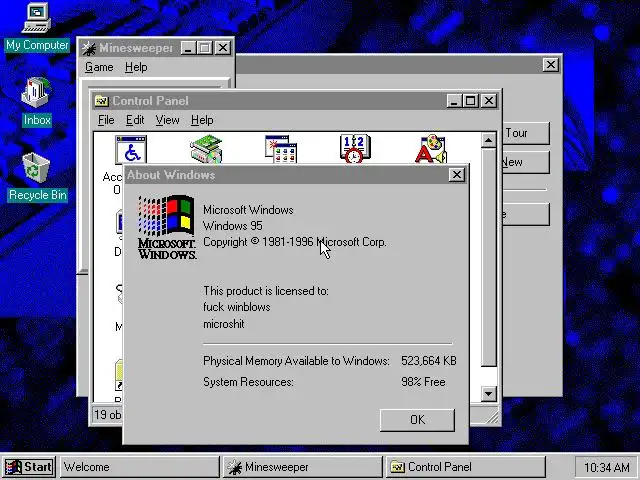
Task: Click the Control Panel status bar object count
Action: click(x=108, y=415)
